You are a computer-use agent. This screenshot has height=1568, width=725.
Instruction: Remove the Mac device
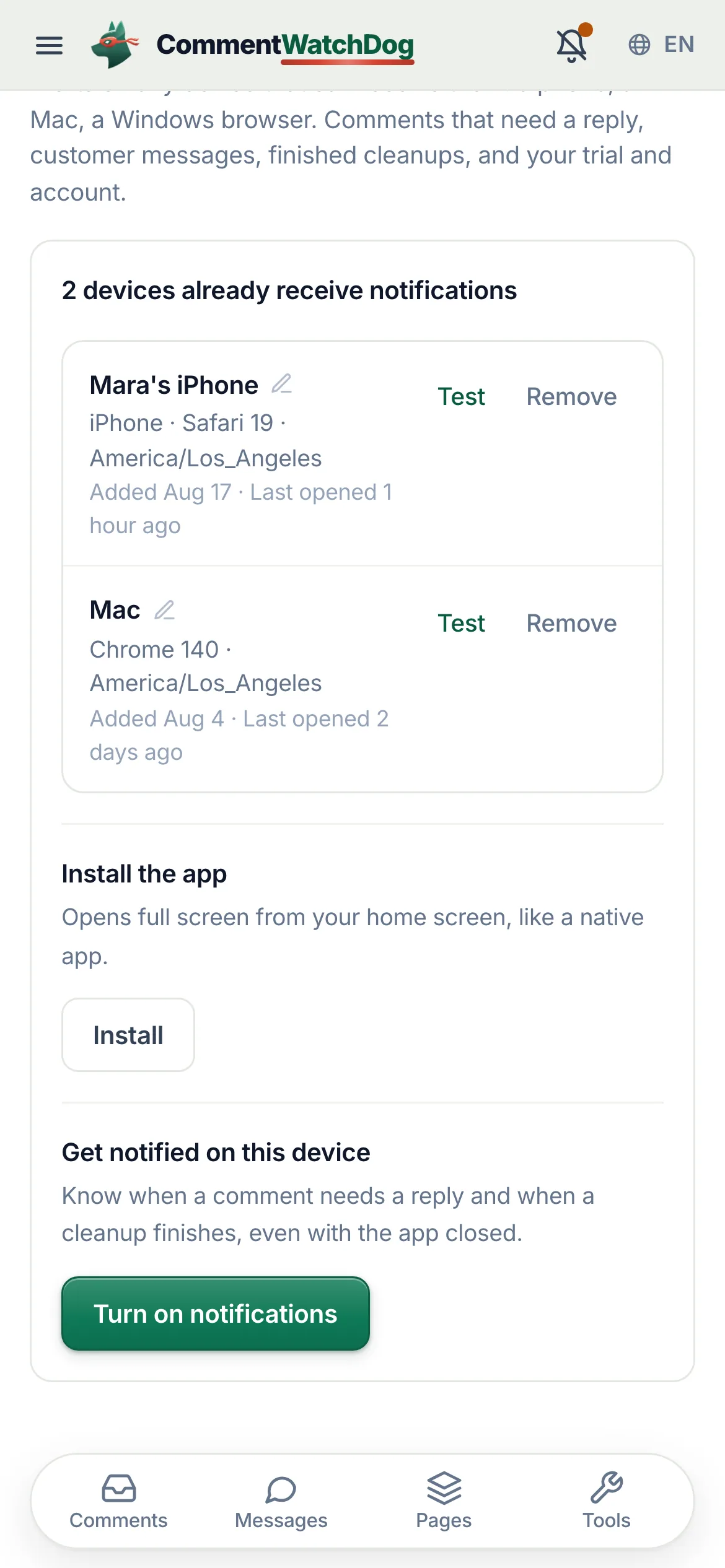(x=571, y=624)
